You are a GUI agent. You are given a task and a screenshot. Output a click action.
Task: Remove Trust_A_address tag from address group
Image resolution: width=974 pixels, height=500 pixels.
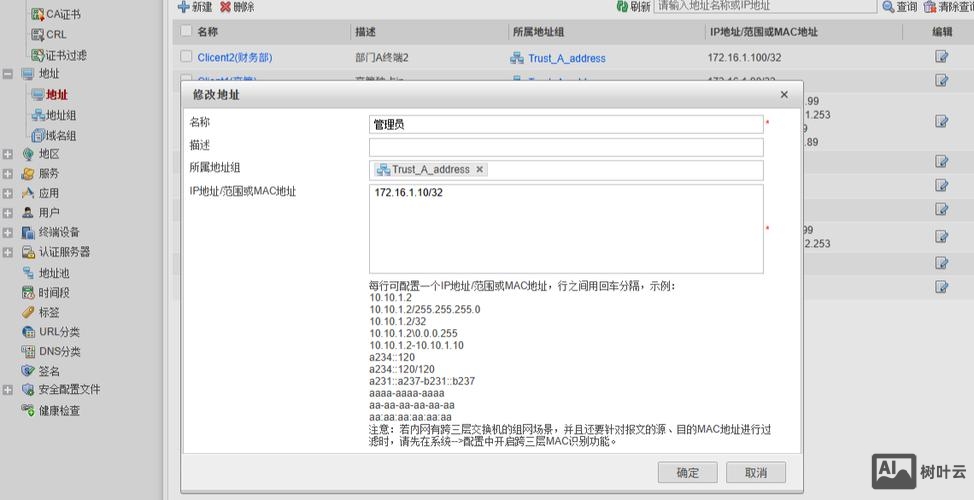(x=480, y=170)
